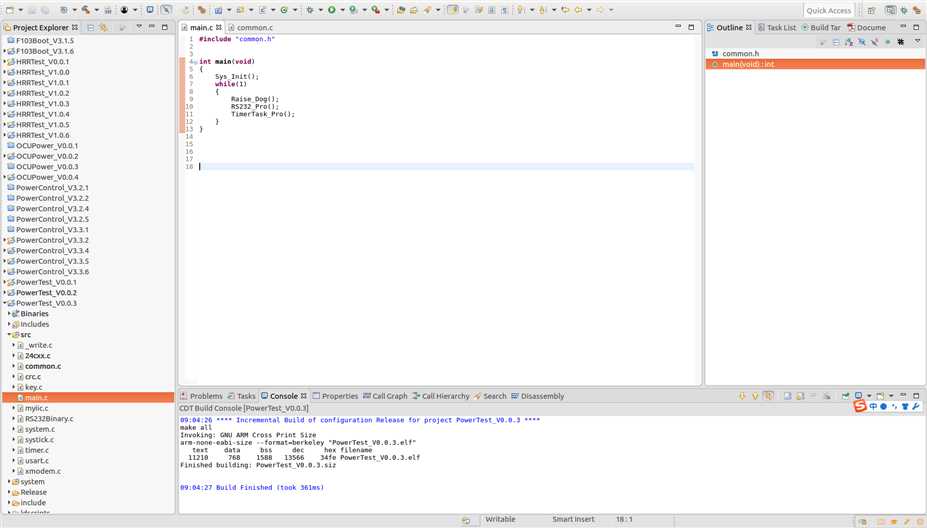
Task: Click Show Next Error arrow in Console
Action: 742,396
